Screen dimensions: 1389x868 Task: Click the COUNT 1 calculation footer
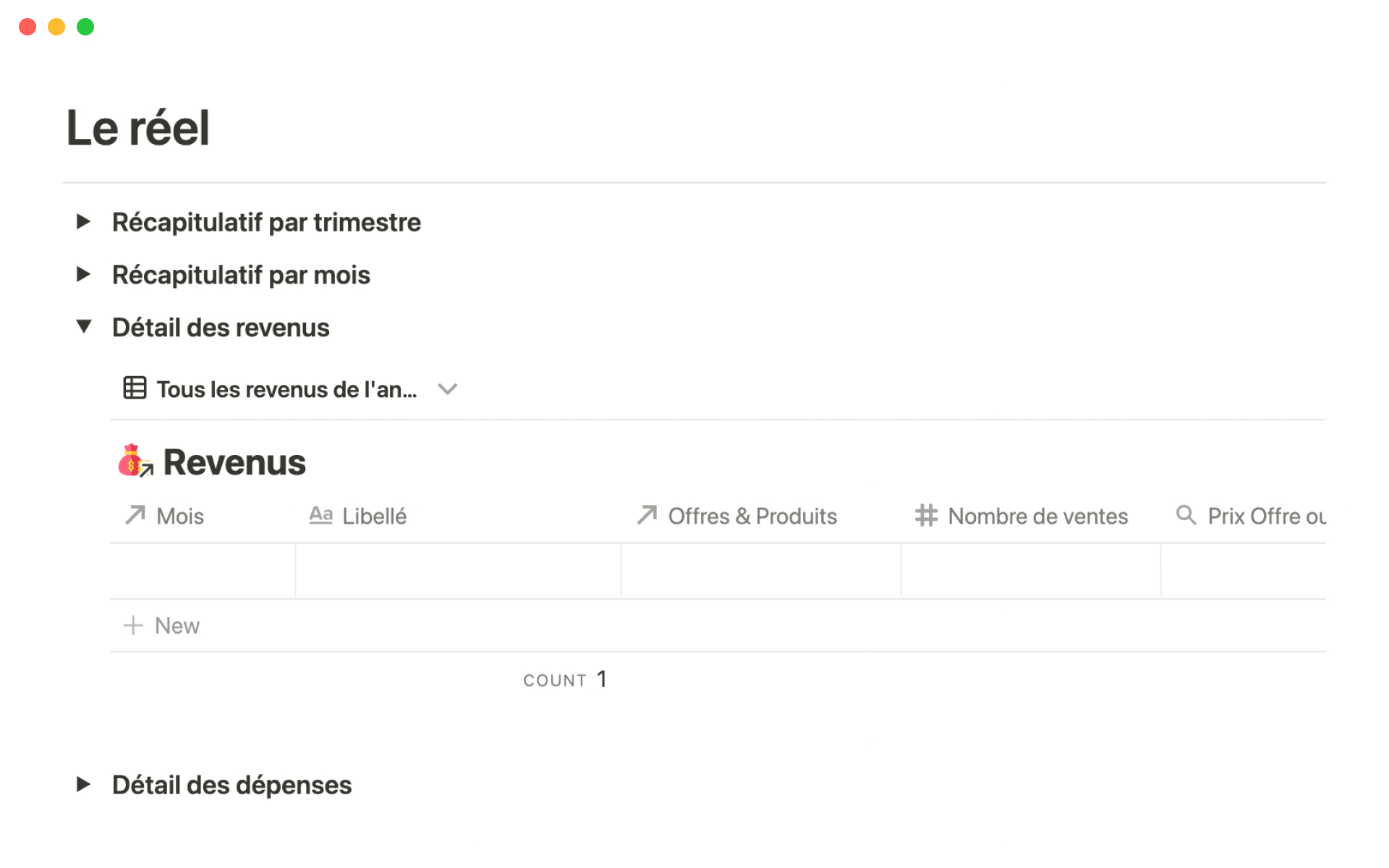[x=565, y=679]
